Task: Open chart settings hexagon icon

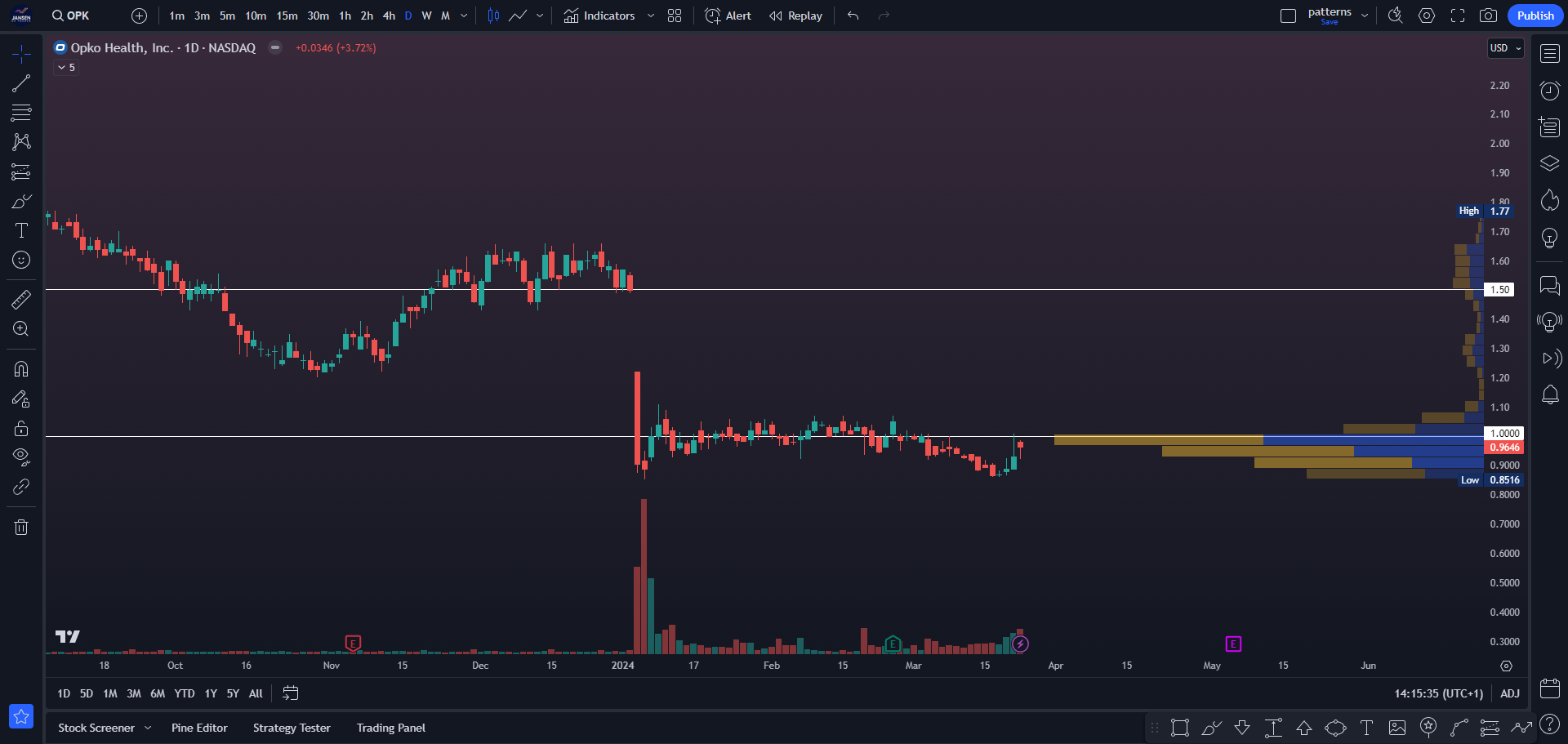Action: point(1427,16)
